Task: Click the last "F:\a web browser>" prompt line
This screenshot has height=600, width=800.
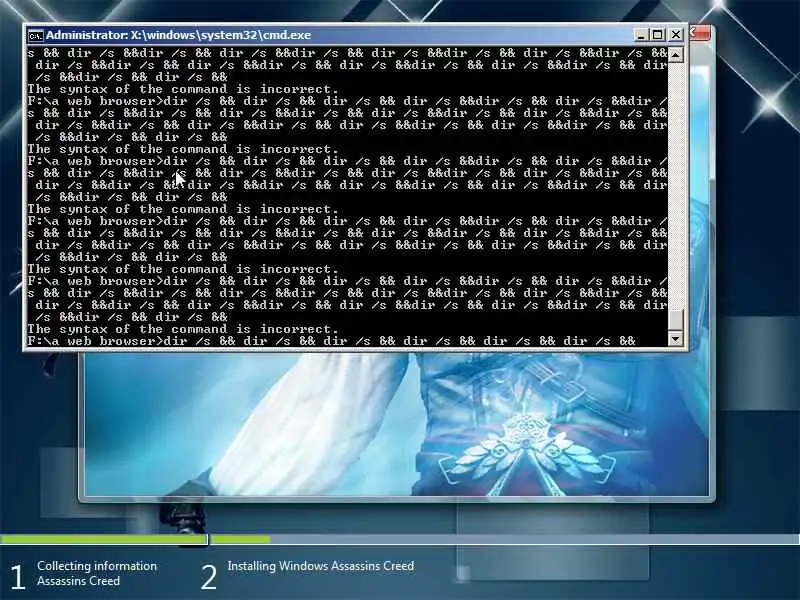Action: 332,341
